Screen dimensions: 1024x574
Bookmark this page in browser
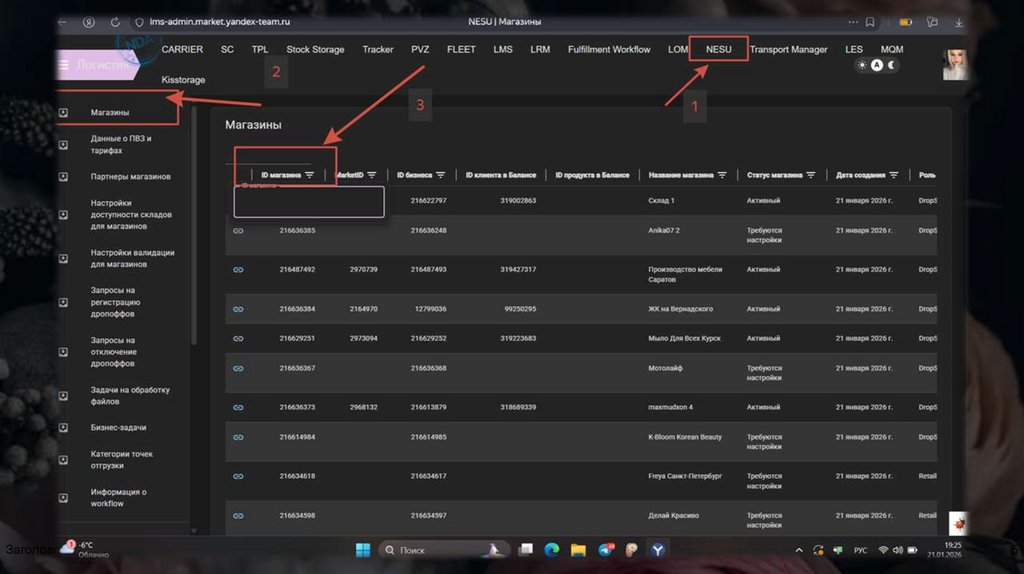coord(870,22)
